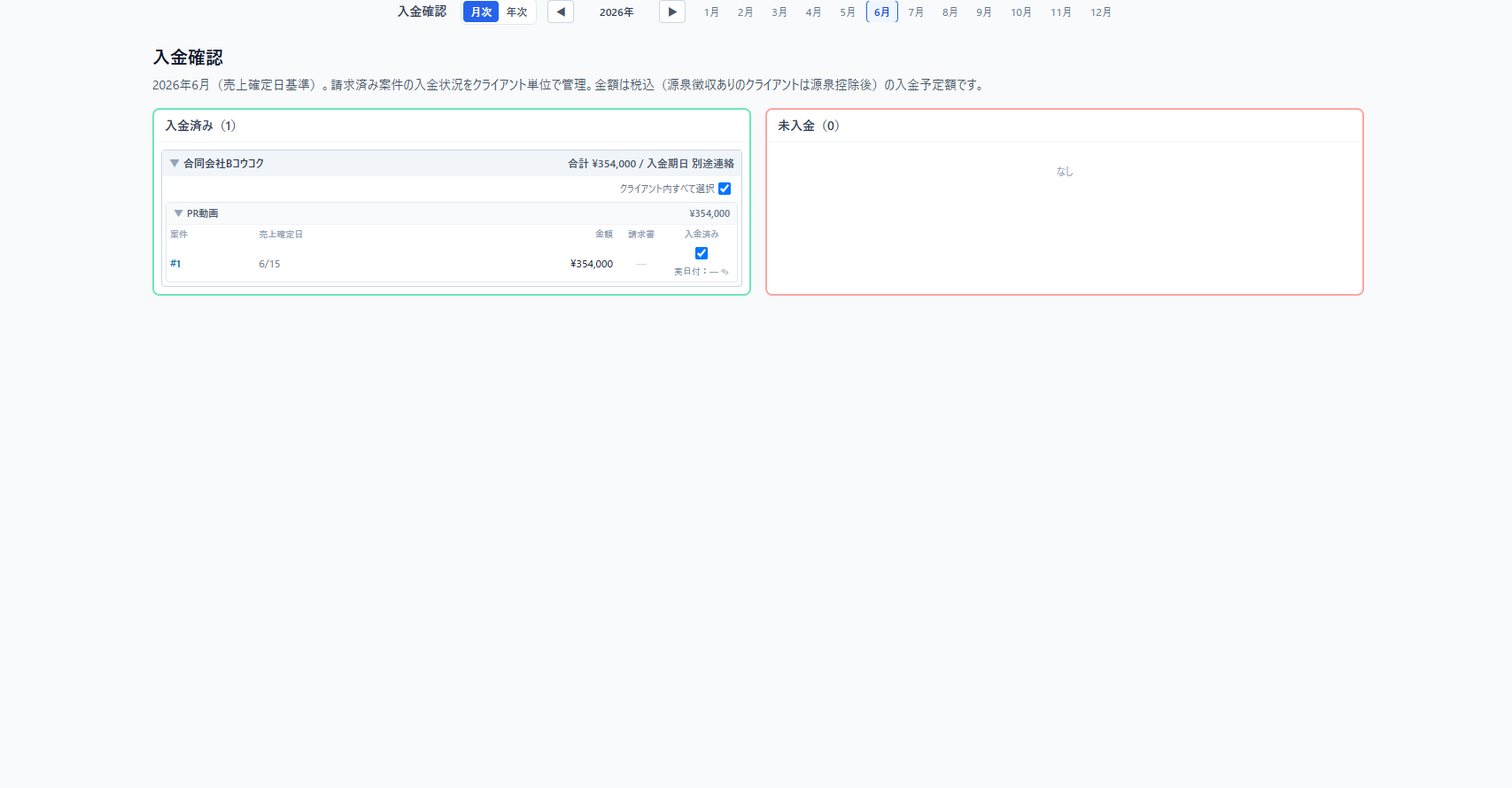1512x788 pixels.
Task: Click the 未入金 (0) panel heading
Action: point(809,126)
